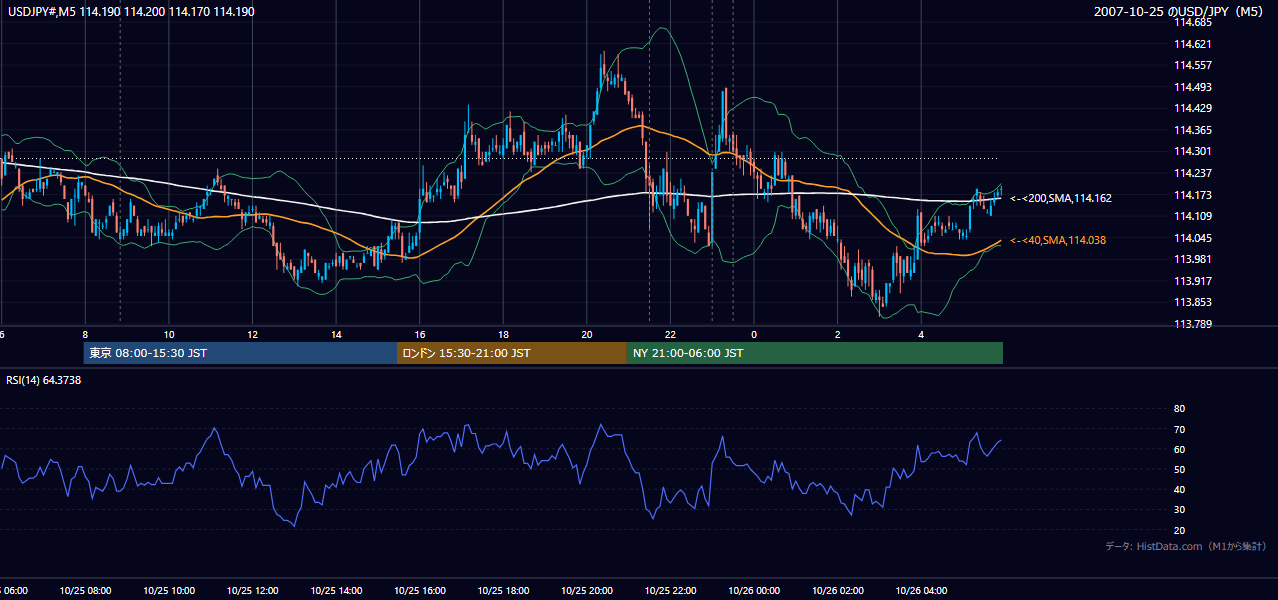Click the RSI 30 level label
Viewport: 1278px width, 600px height.
coord(1179,510)
